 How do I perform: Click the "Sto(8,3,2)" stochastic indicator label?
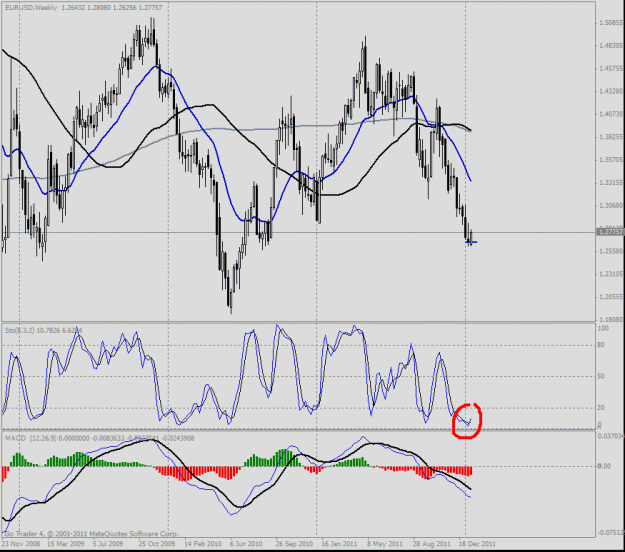point(20,330)
